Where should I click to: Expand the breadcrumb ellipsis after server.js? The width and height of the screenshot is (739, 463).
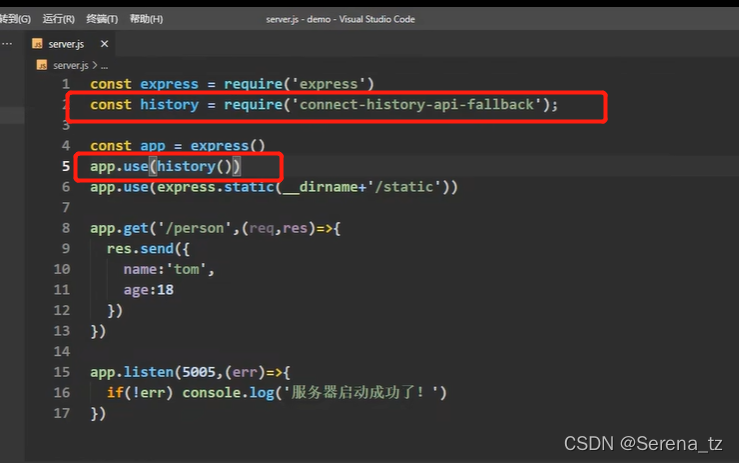pos(104,66)
